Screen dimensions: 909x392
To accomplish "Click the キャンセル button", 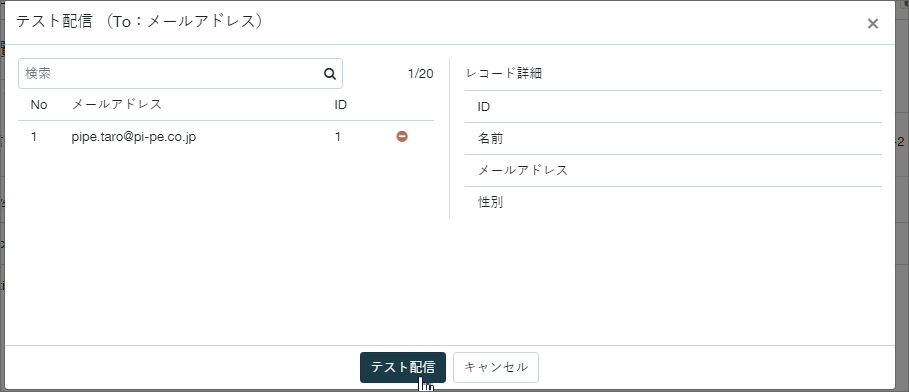I will [496, 367].
